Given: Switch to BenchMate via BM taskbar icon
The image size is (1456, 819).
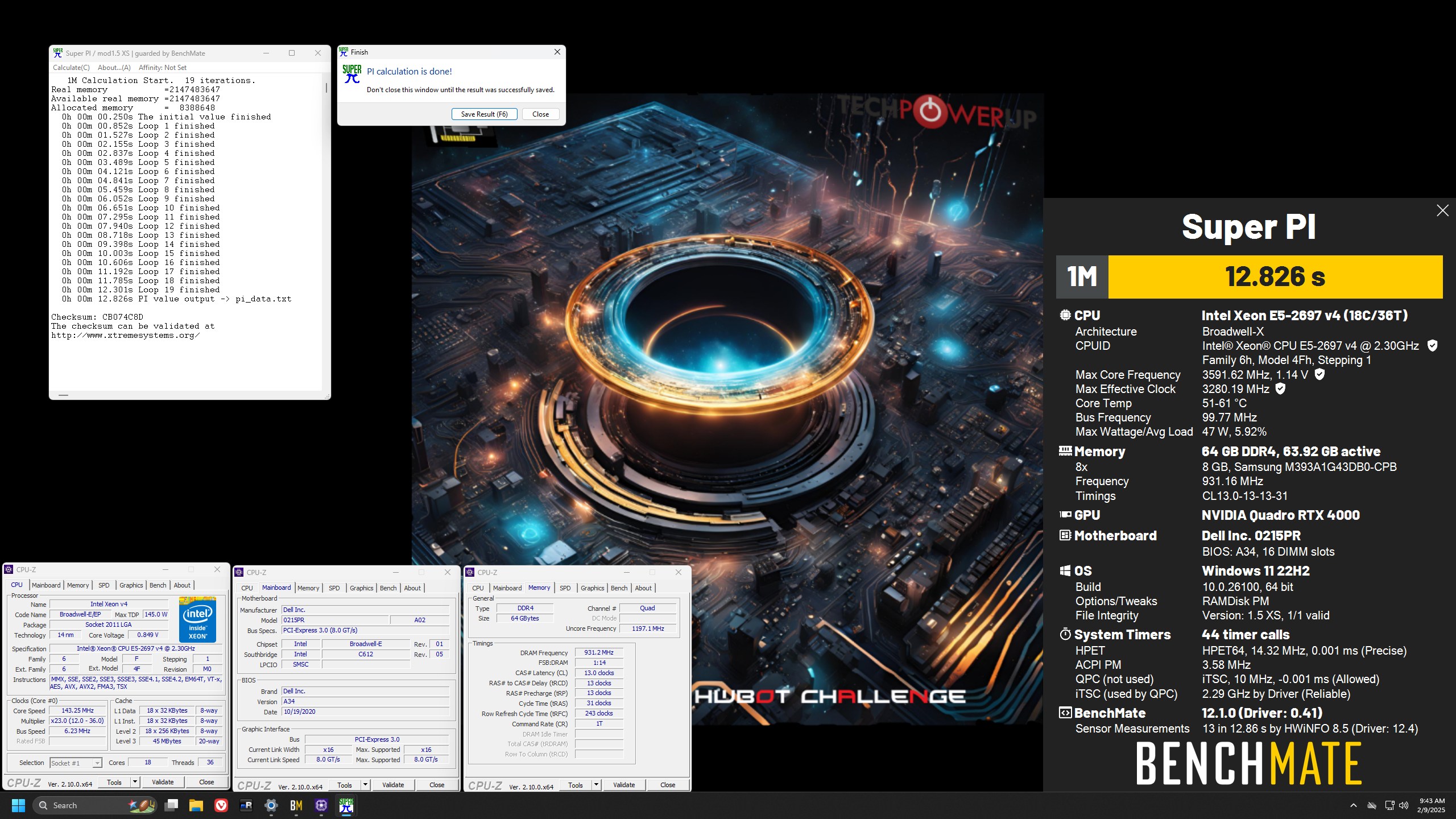Looking at the screenshot, I should (x=296, y=805).
